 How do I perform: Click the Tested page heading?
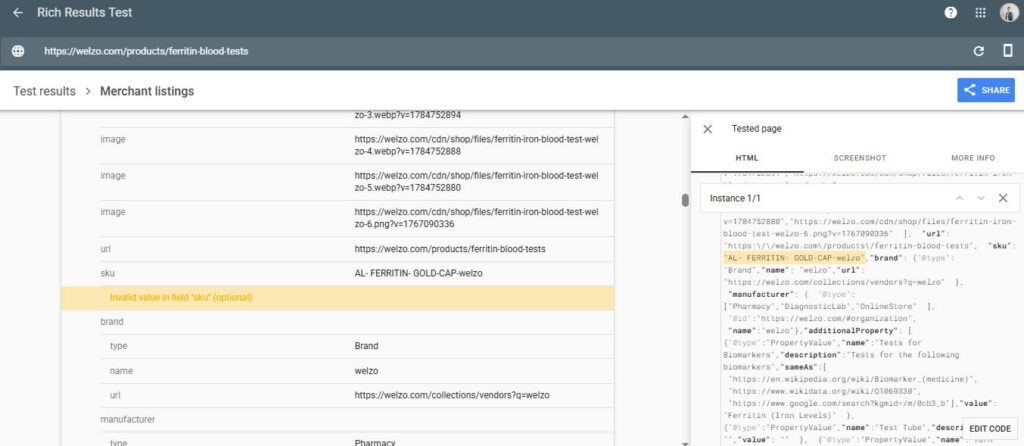pyautogui.click(x=756, y=129)
